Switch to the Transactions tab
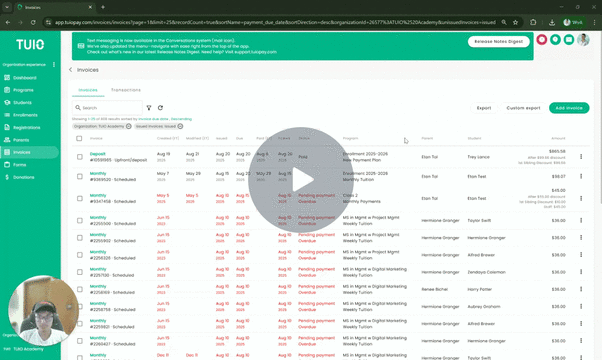Image resolution: width=602 pixels, height=360 pixels. tap(126, 90)
